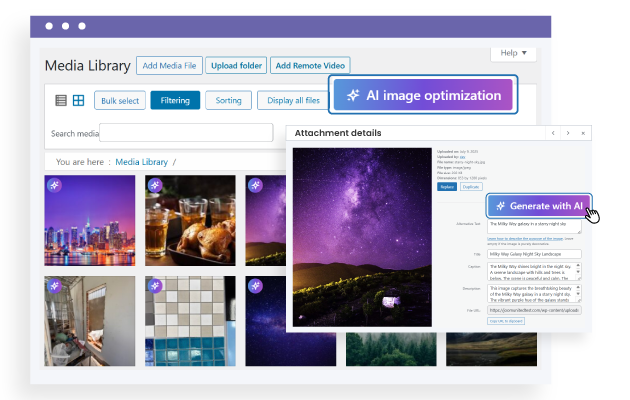The width and height of the screenshot is (630, 400).
Task: Edit the Title field
Action: 534,254
